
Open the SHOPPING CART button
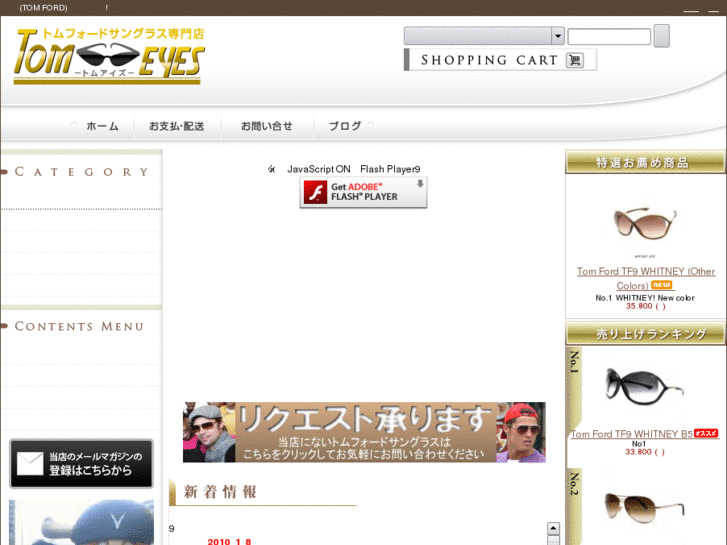point(500,60)
